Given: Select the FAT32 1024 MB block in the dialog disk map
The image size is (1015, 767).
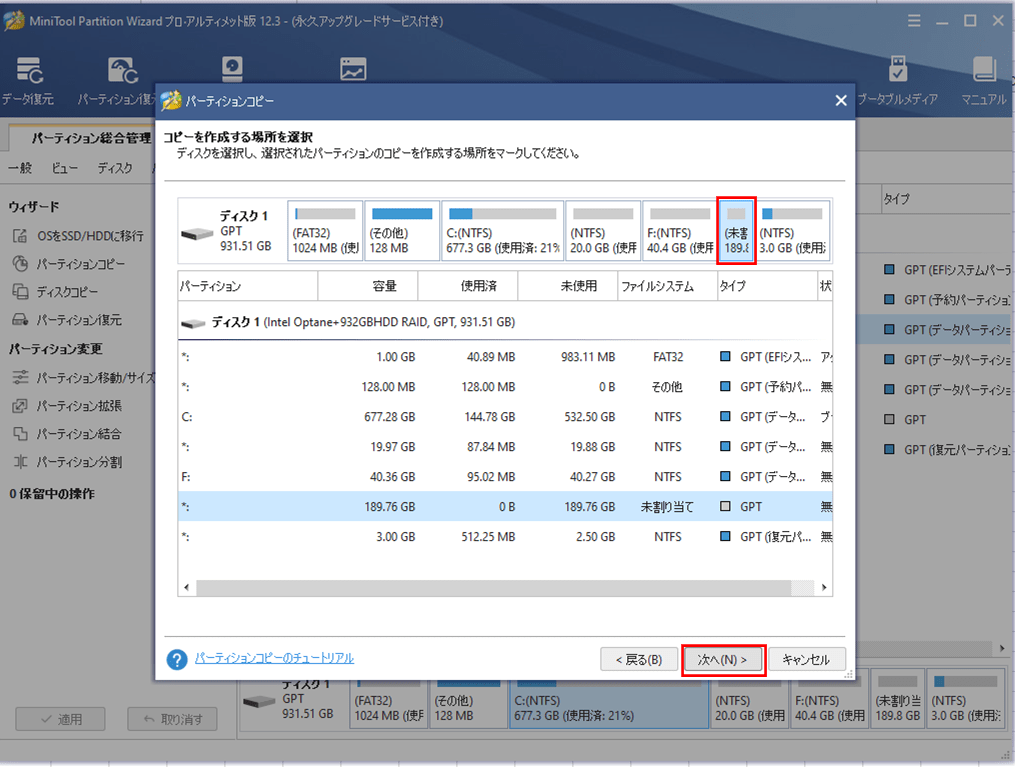Looking at the screenshot, I should [x=325, y=230].
